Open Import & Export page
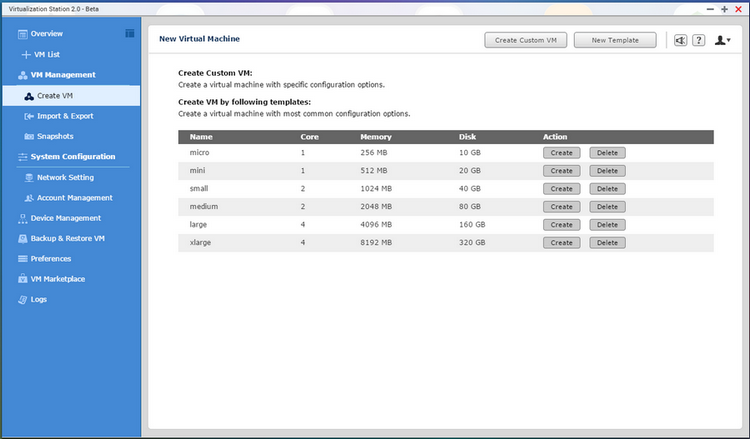Viewport: 750px width, 439px height. click(64, 116)
